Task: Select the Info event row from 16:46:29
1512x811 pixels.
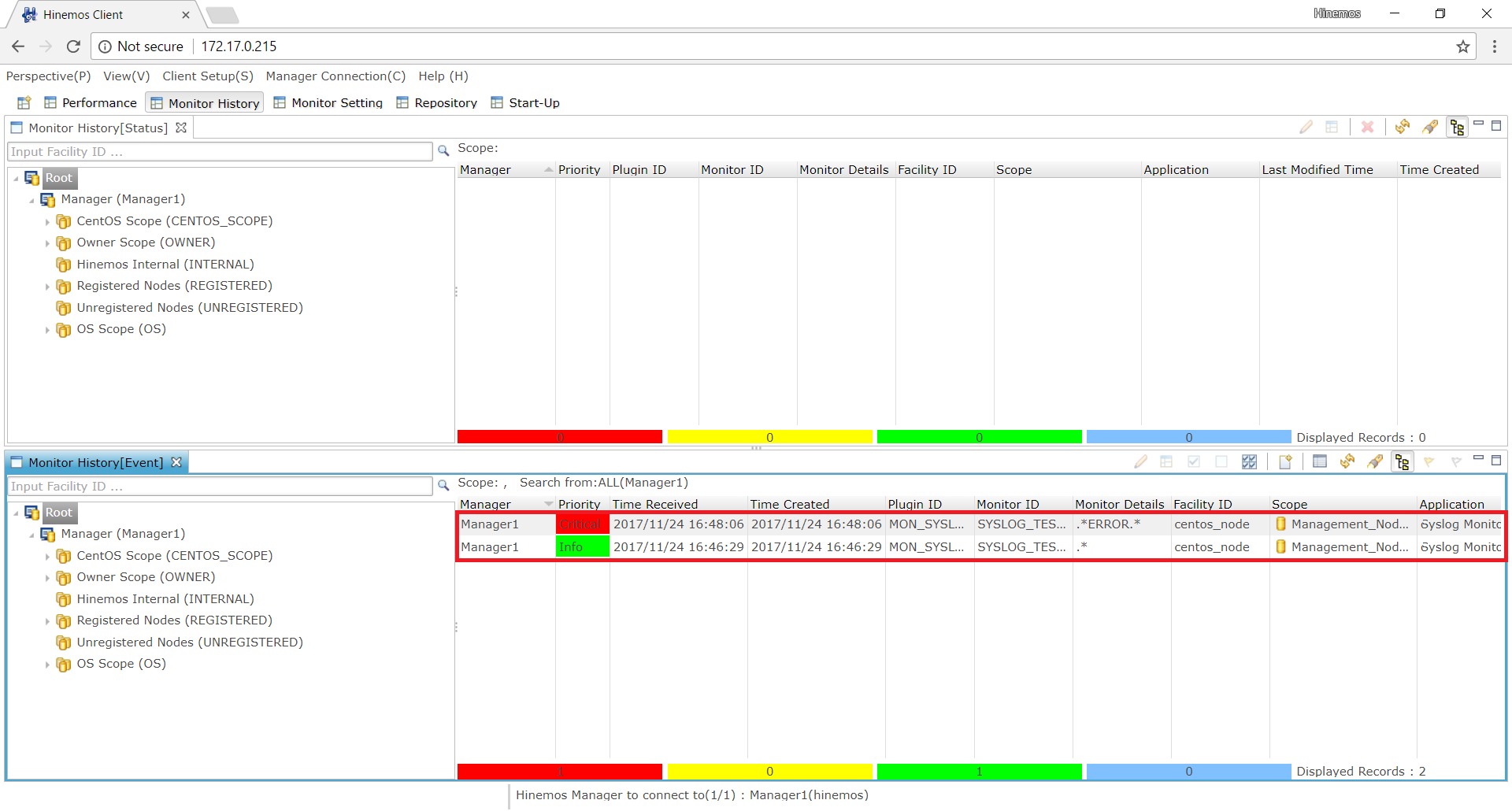Action: click(980, 546)
